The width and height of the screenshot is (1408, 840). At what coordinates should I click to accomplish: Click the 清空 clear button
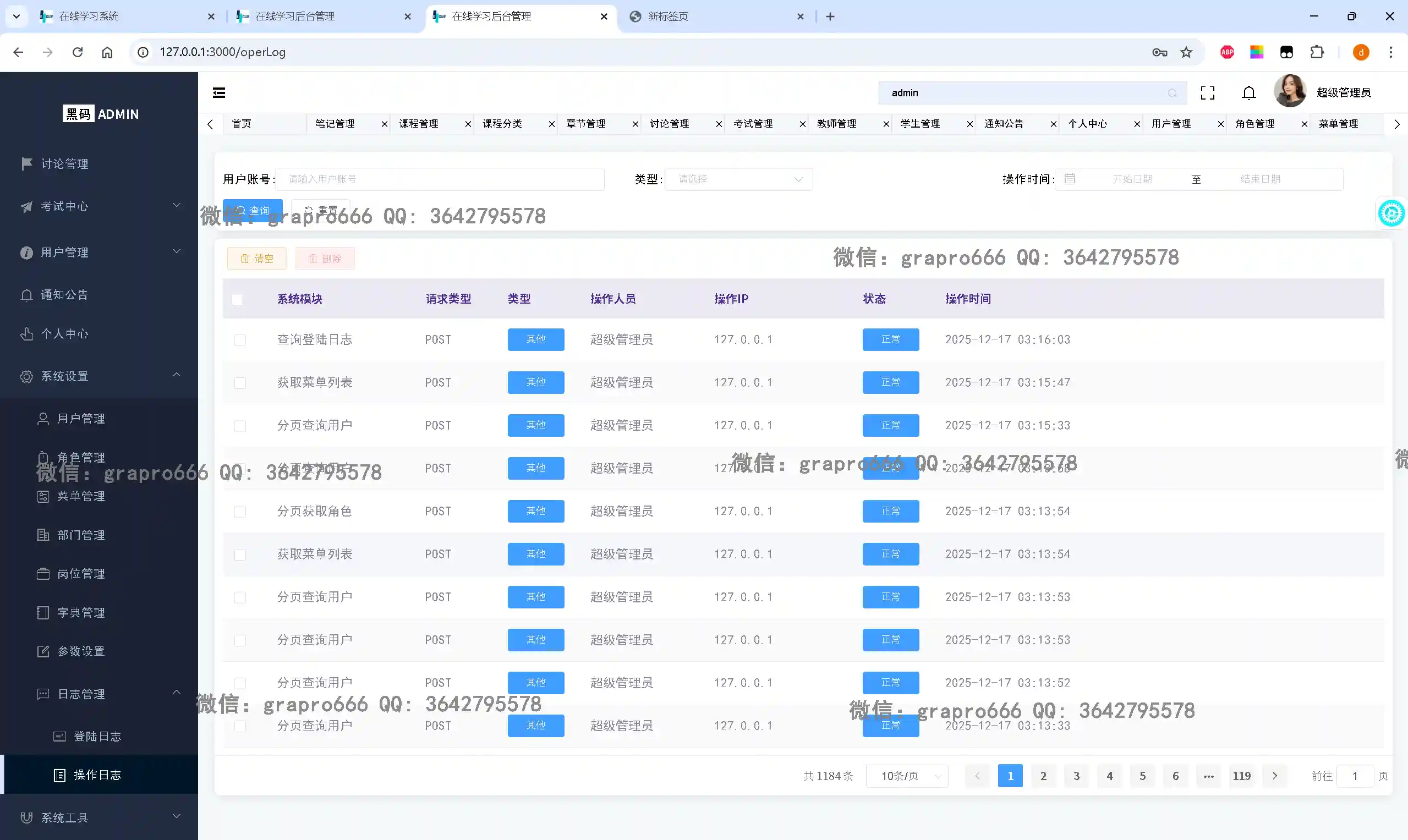click(256, 259)
